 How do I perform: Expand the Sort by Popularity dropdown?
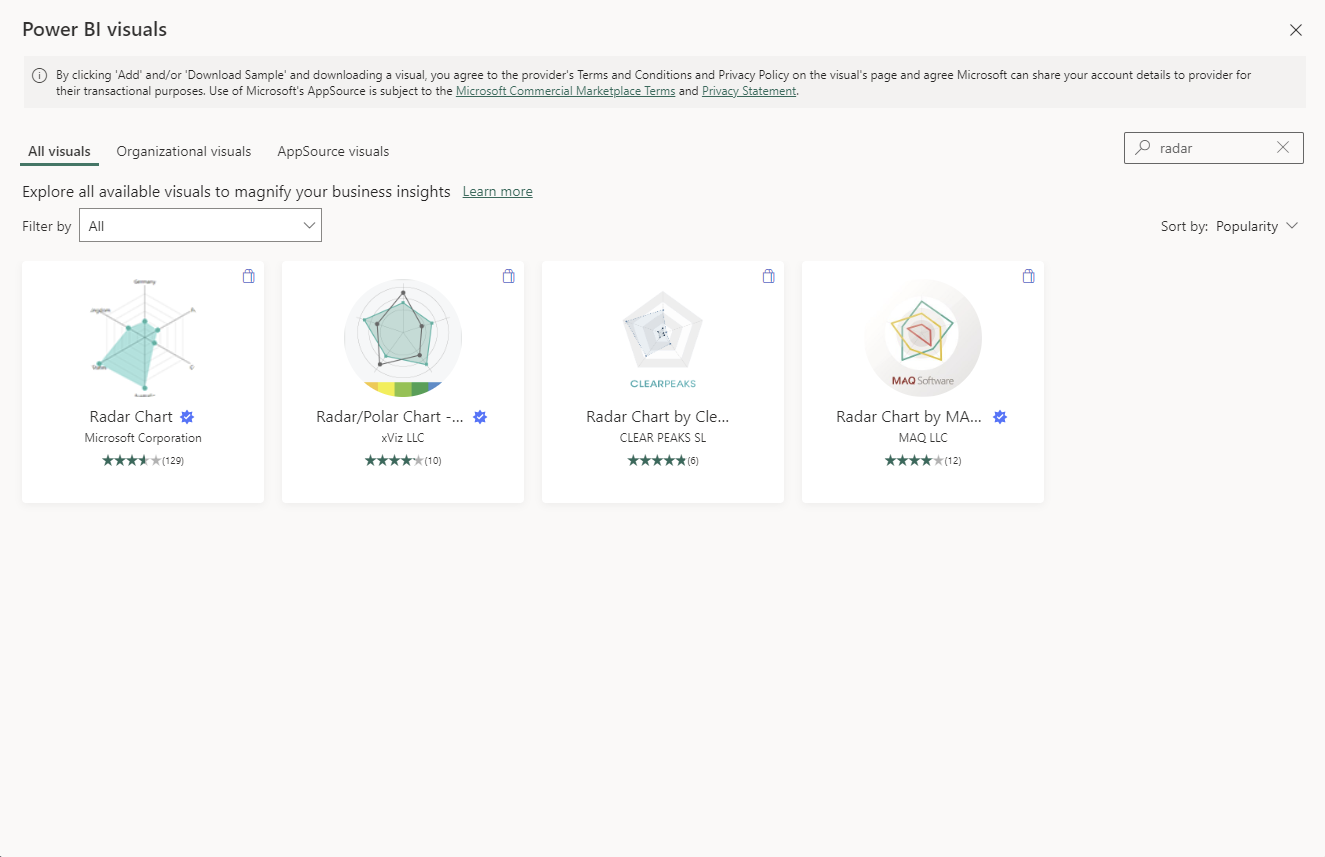1256,226
